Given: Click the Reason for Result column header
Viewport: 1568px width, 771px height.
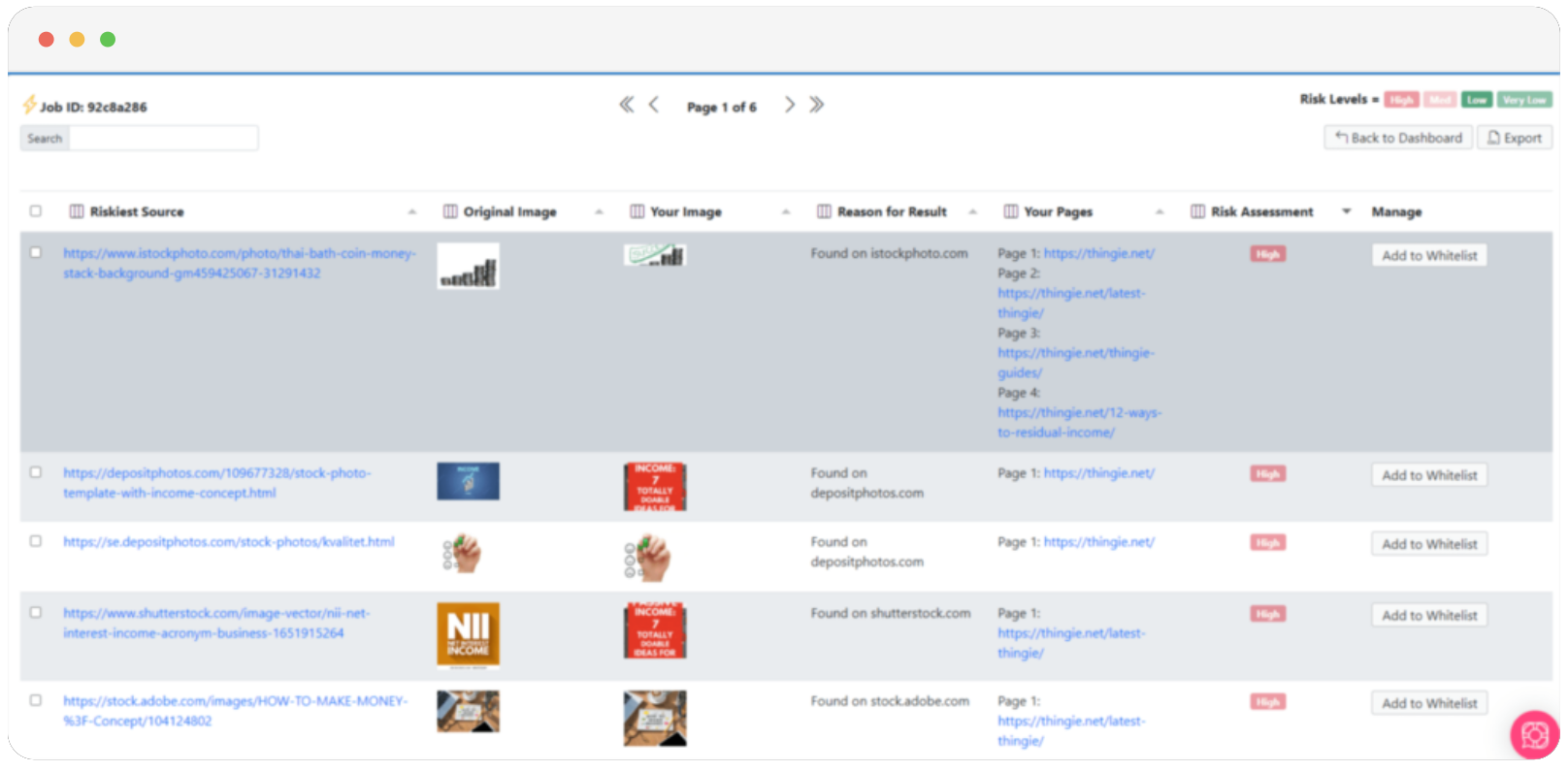Looking at the screenshot, I should 892,211.
